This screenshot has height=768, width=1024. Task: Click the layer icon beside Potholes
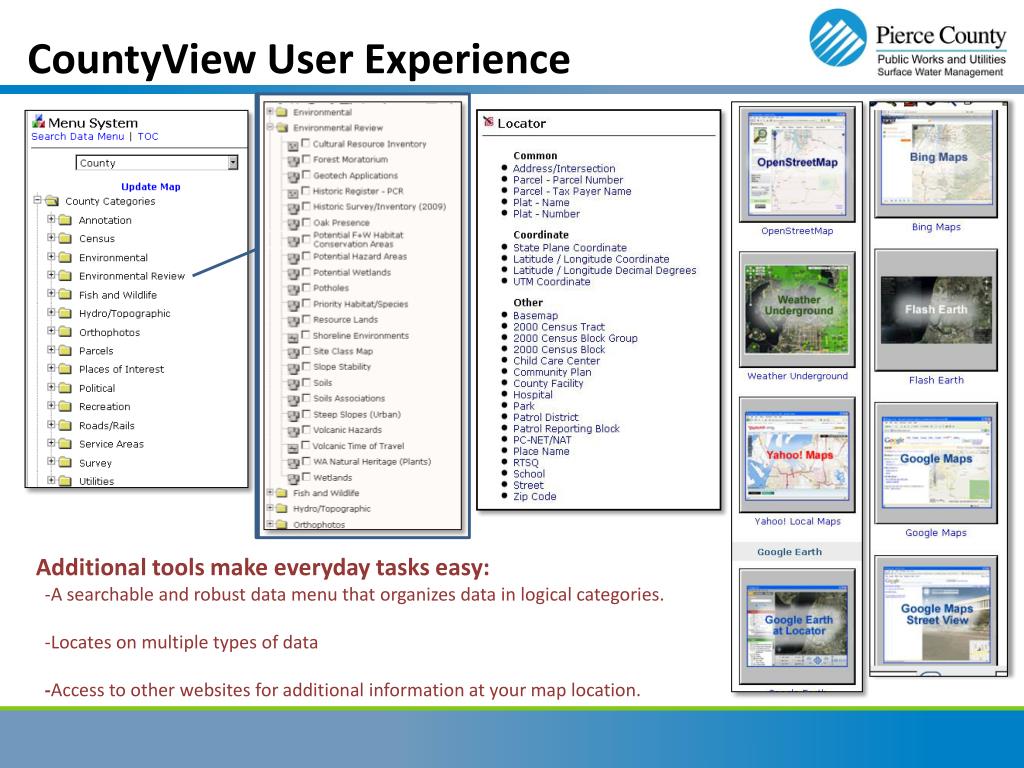click(x=293, y=289)
